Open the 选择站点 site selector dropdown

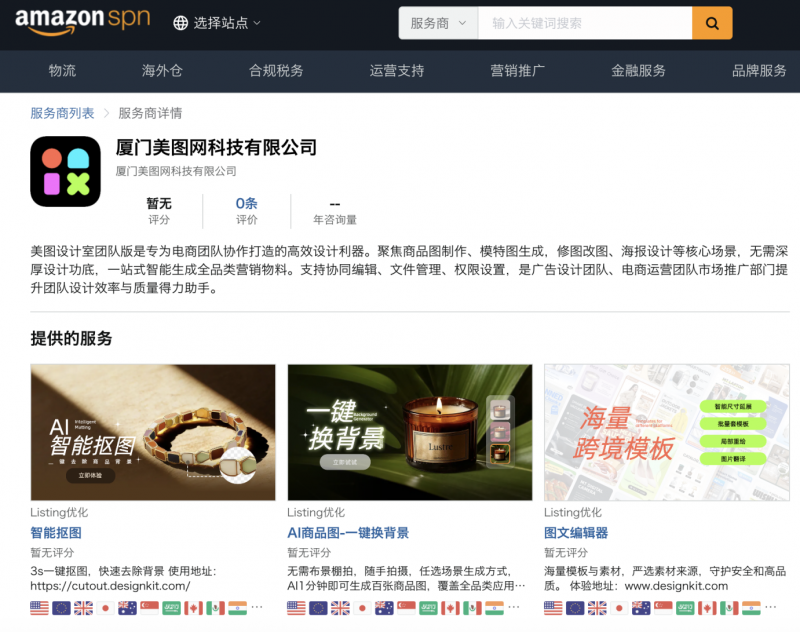tap(218, 23)
